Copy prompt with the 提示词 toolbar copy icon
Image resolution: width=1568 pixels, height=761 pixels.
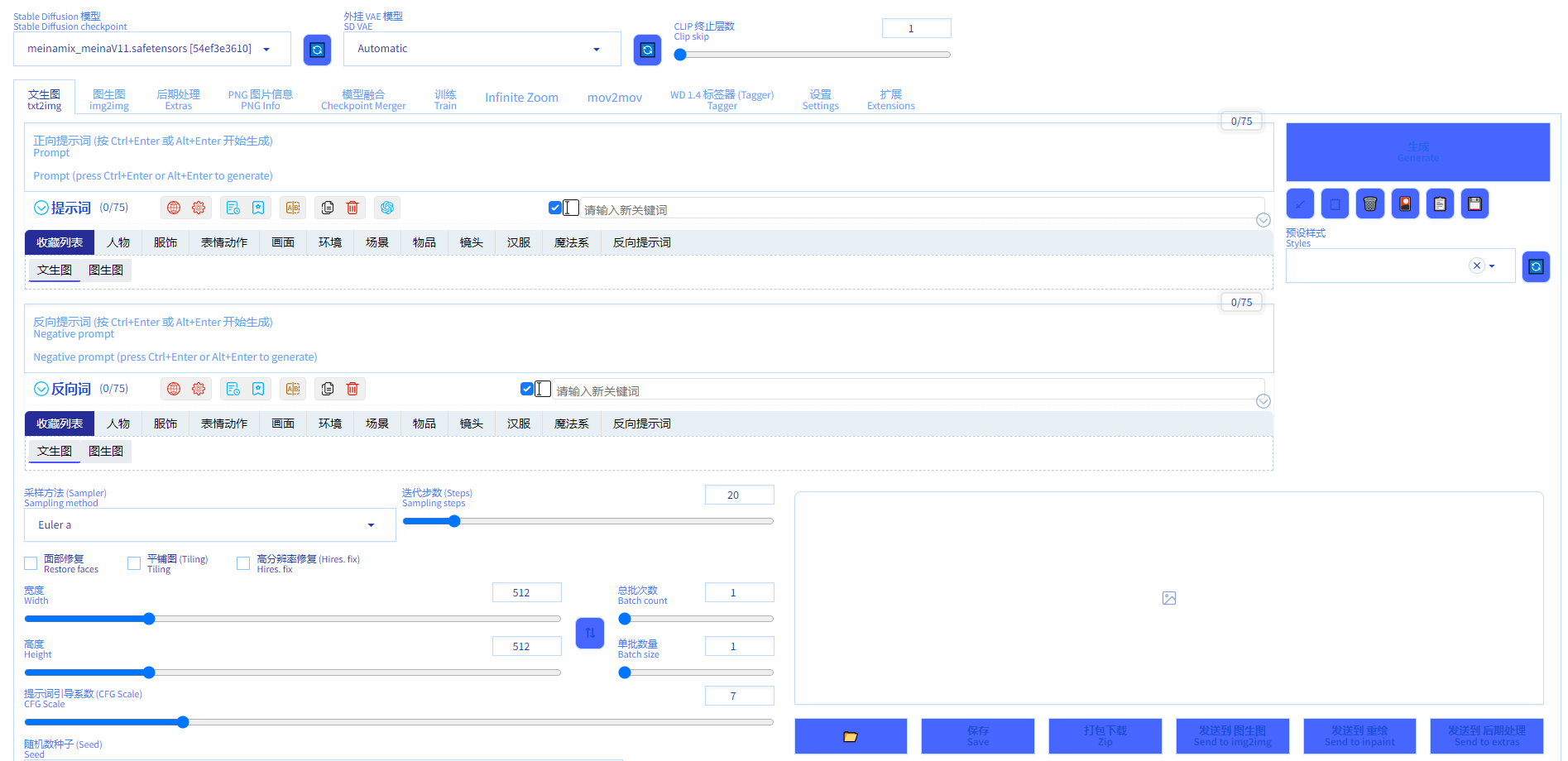(328, 208)
